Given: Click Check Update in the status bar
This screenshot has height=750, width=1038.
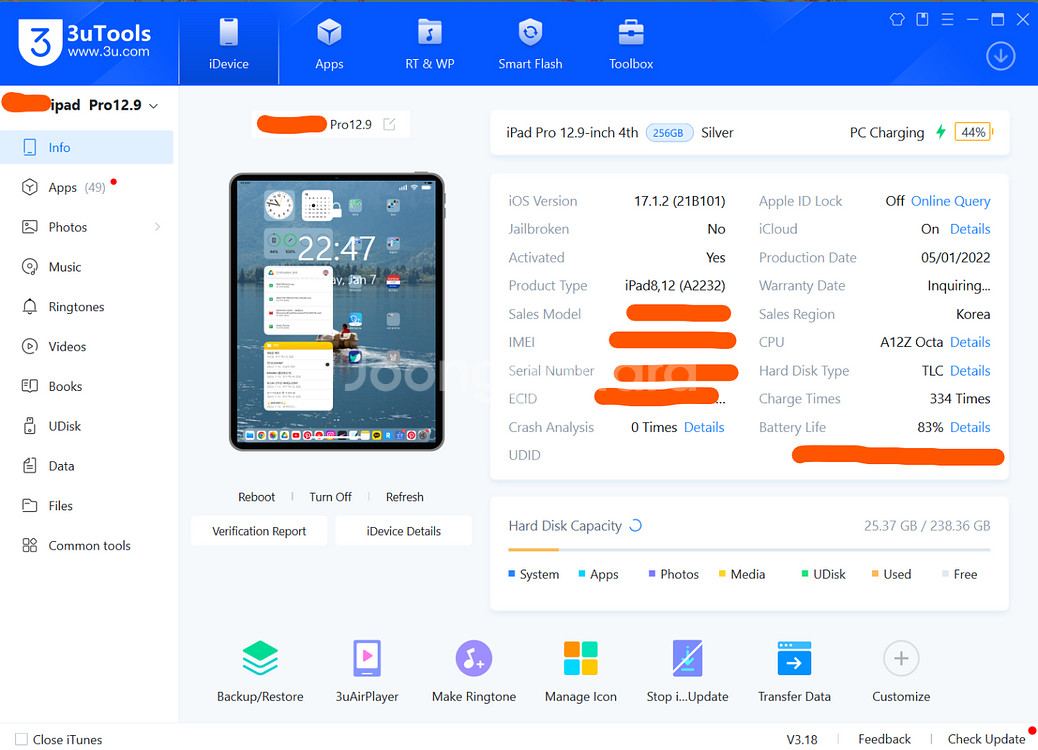Looking at the screenshot, I should [986, 739].
